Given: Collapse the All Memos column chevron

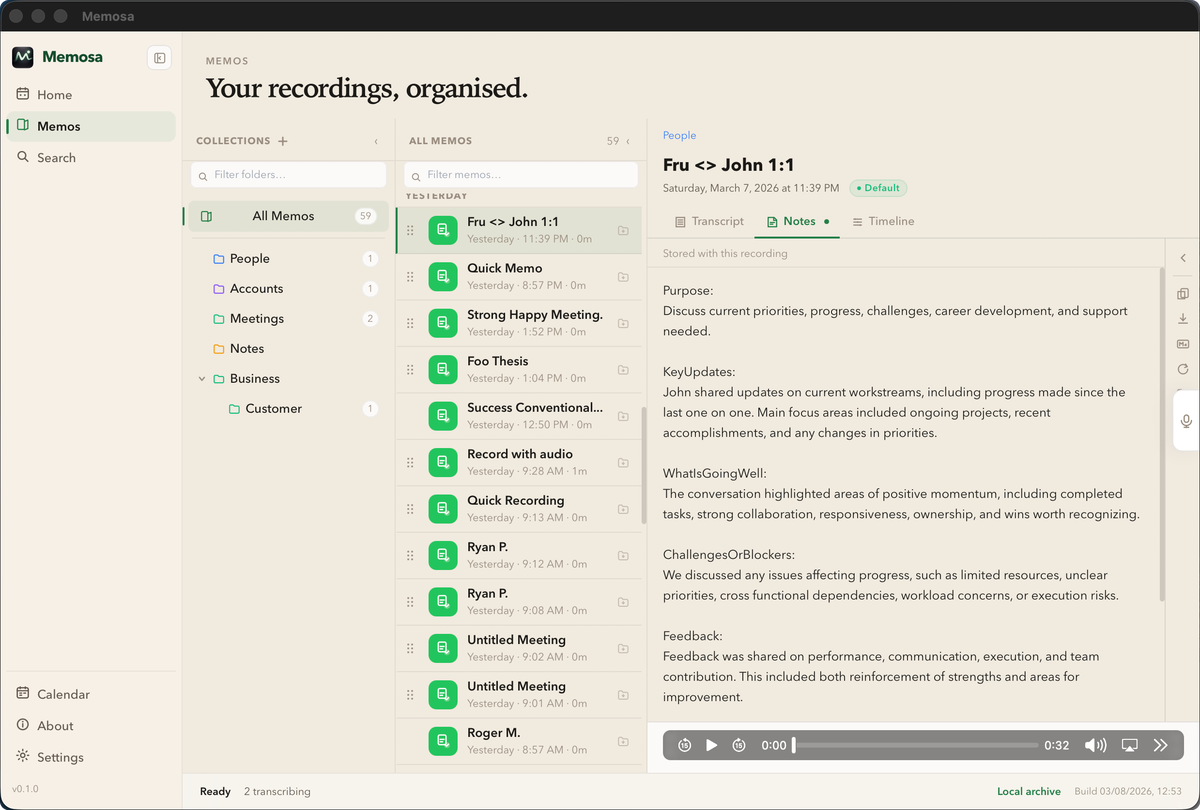Looking at the screenshot, I should point(628,141).
